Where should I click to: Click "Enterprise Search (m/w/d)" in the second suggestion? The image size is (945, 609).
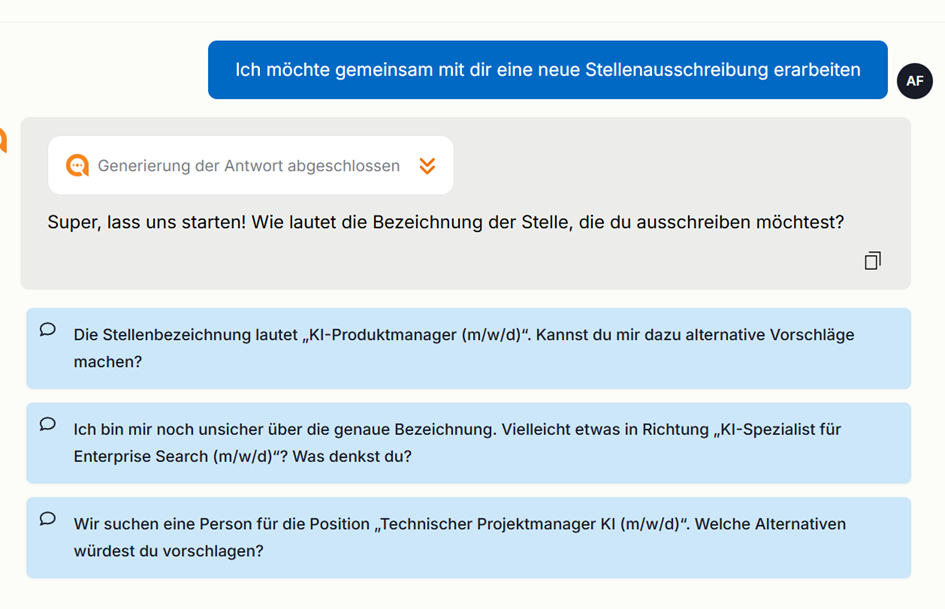(x=173, y=456)
